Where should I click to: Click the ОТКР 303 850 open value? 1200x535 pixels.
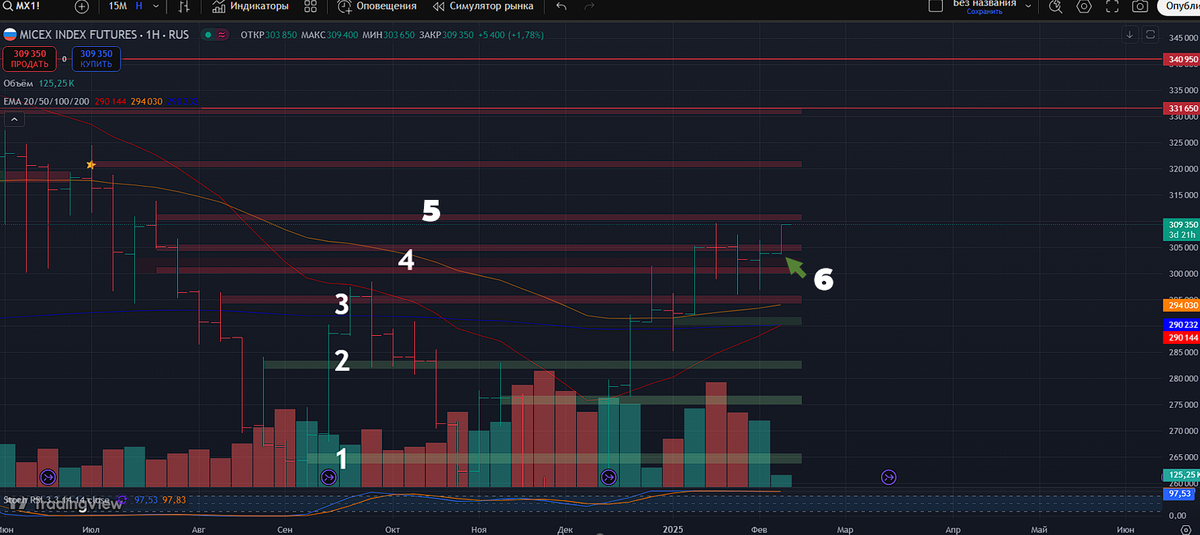coord(269,34)
